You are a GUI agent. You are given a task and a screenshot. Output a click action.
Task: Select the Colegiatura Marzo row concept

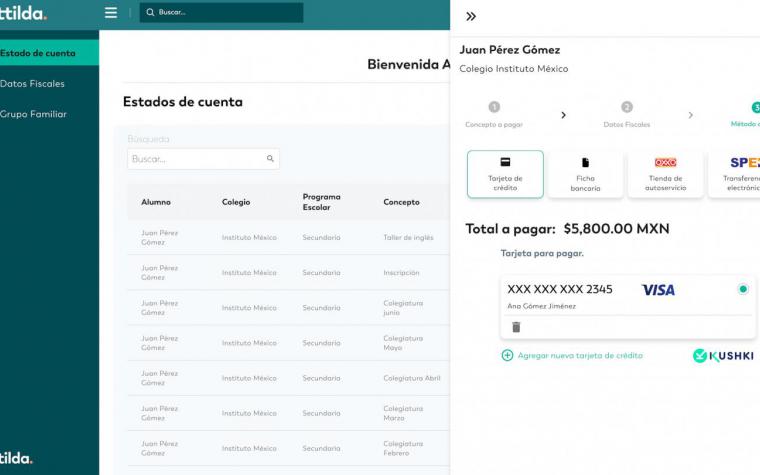(403, 413)
